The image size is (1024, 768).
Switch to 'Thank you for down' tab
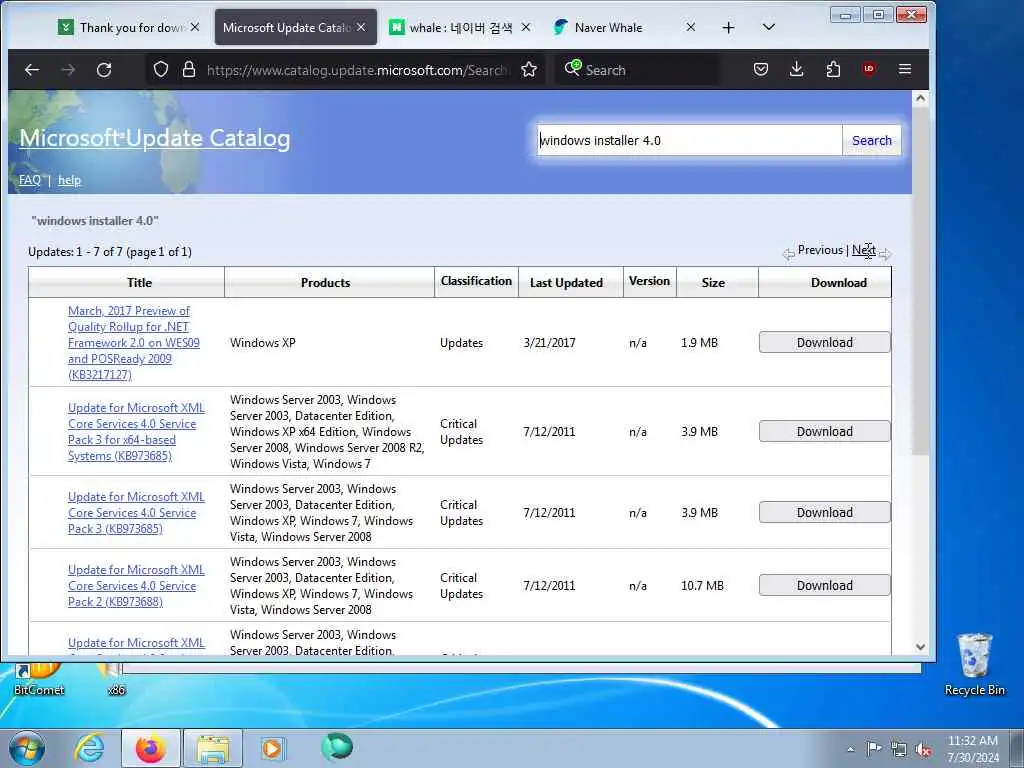[129, 27]
